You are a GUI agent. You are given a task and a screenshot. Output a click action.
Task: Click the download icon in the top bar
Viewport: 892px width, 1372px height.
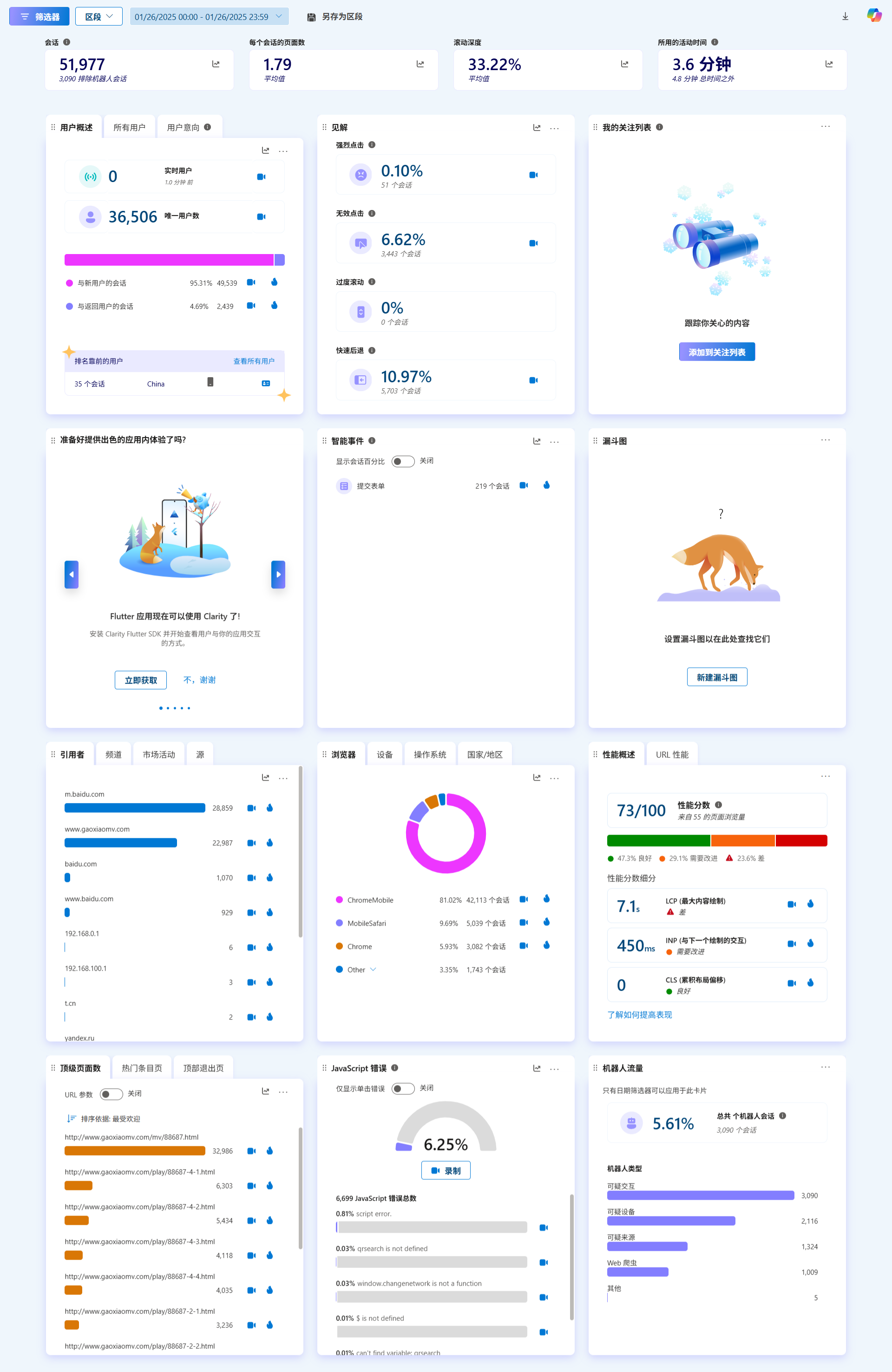845,17
